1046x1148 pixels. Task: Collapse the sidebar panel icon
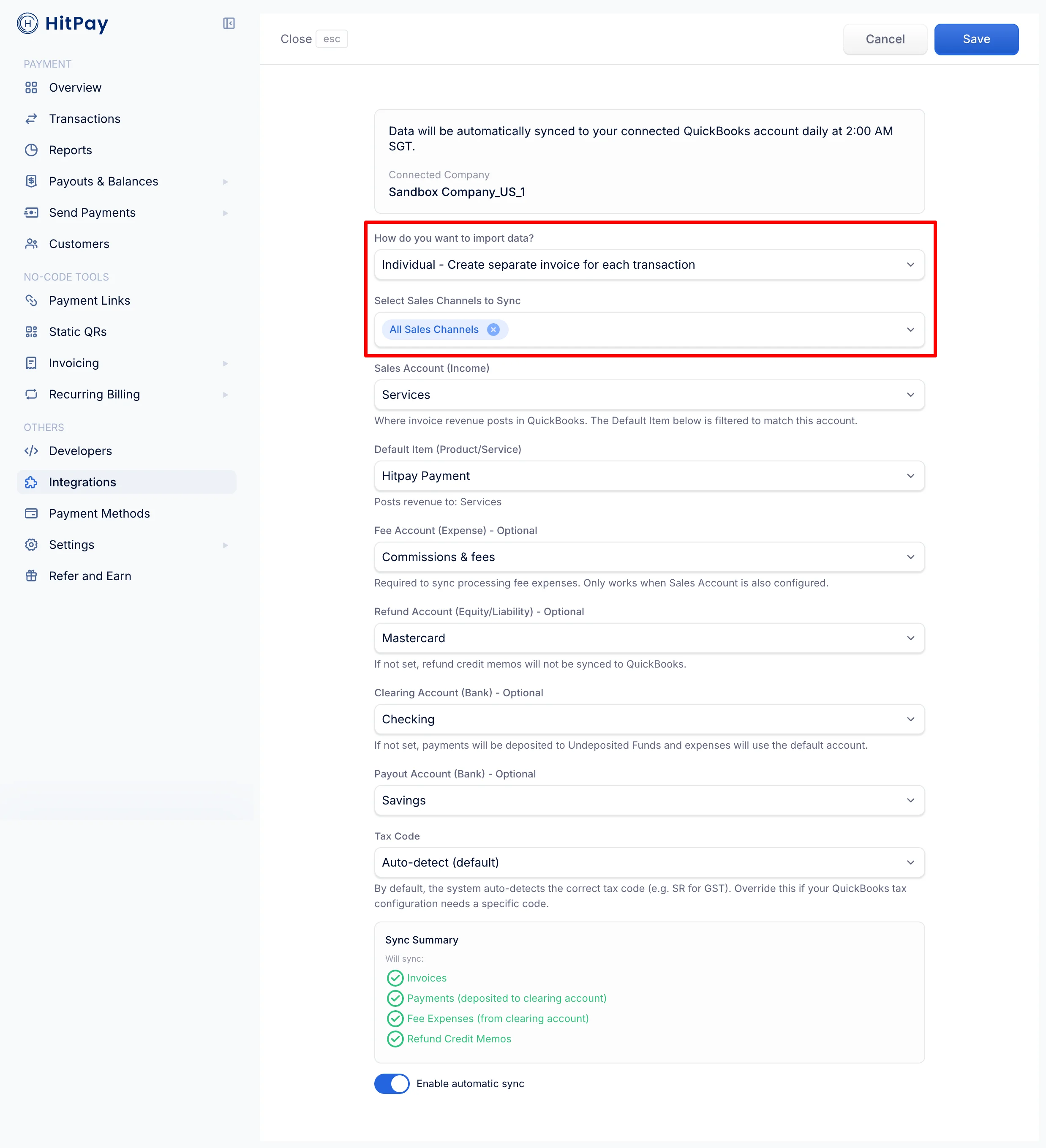tap(229, 23)
